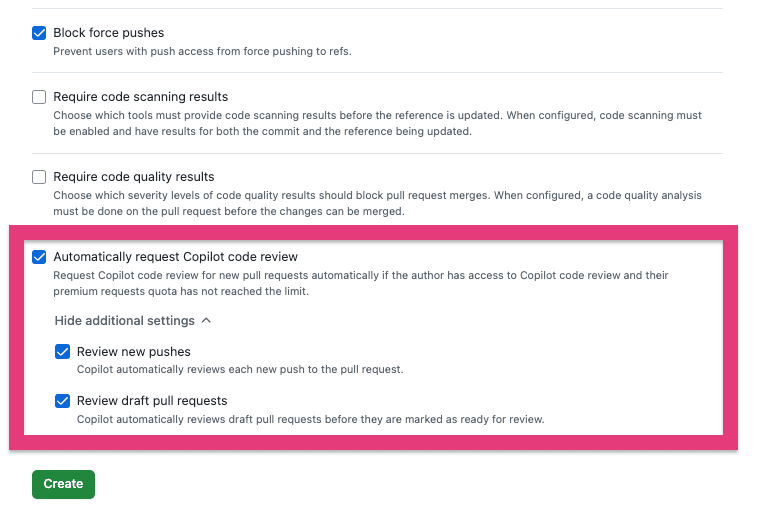Disable the Automatically request Copilot code review checkbox
This screenshot has width=783, height=530.
pyautogui.click(x=39, y=257)
